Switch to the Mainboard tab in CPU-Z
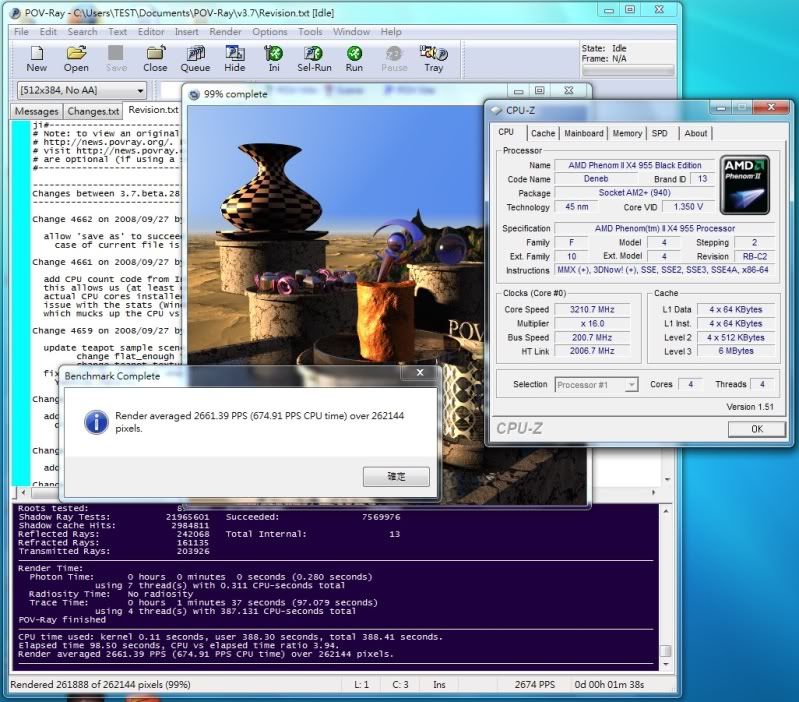Viewport: 799px width, 702px height. [x=583, y=133]
